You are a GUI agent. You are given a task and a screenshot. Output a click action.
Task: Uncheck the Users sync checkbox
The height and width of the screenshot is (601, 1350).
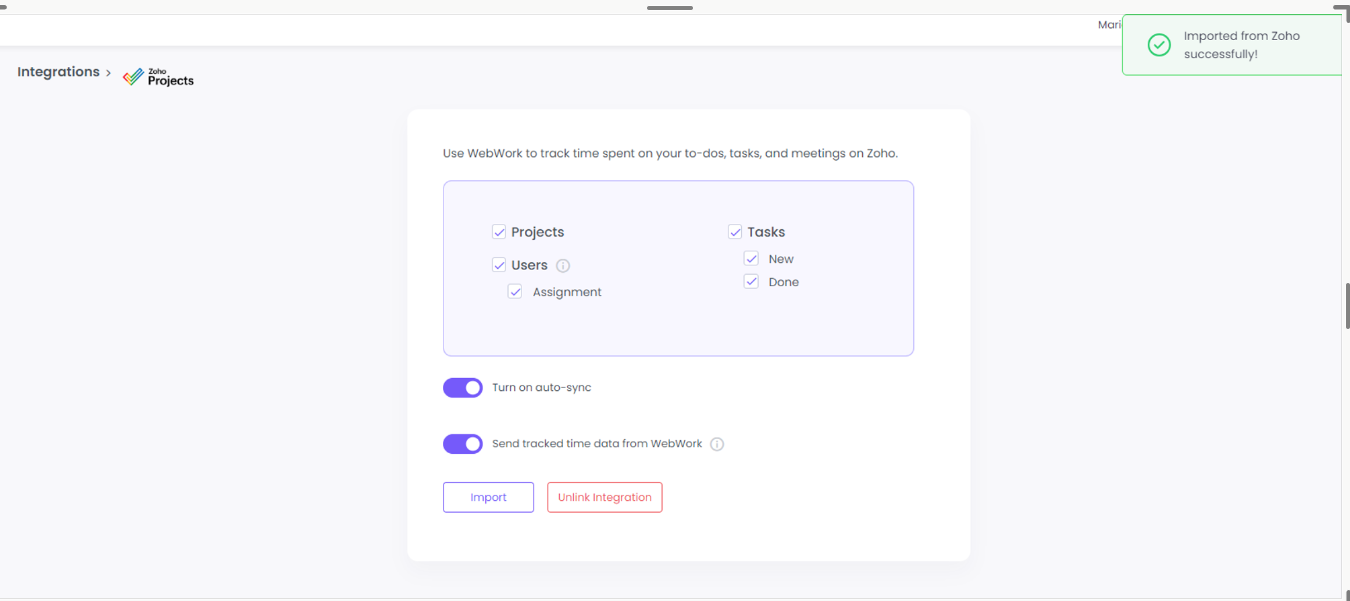point(499,264)
